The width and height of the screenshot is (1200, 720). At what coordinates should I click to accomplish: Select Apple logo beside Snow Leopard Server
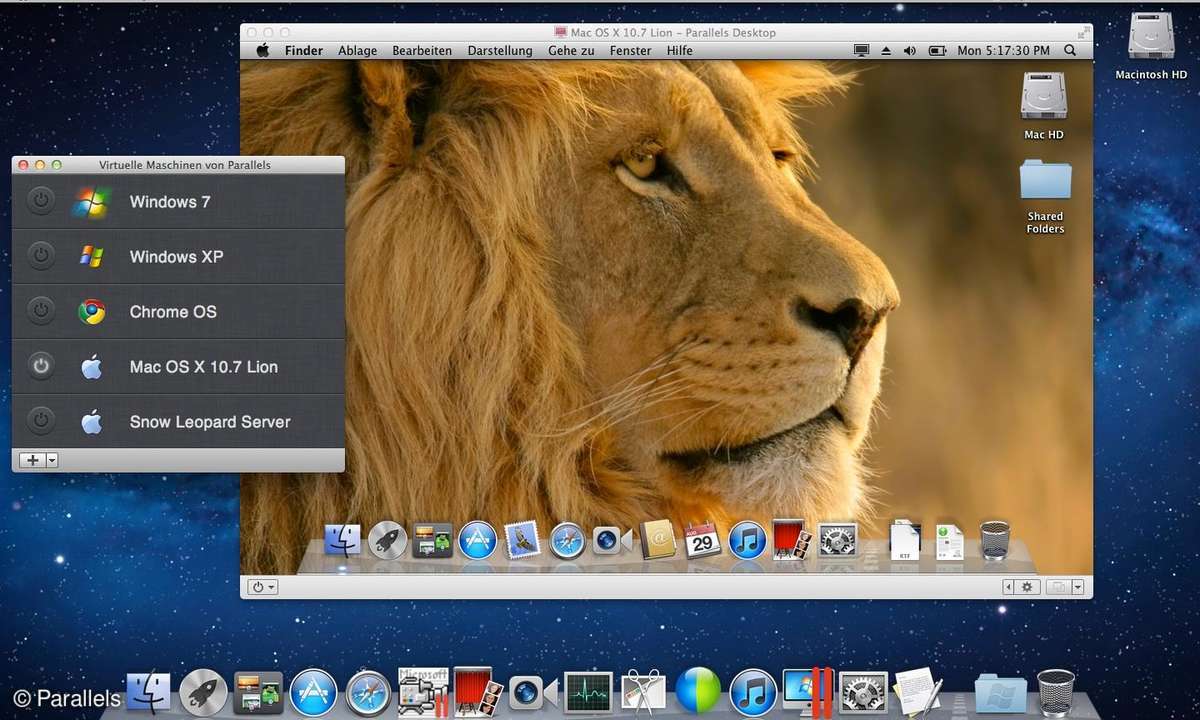point(91,422)
